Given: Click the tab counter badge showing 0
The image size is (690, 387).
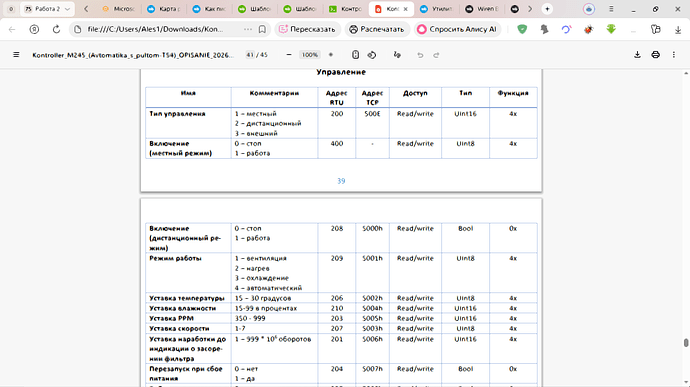Looking at the screenshot, I should [11, 9].
